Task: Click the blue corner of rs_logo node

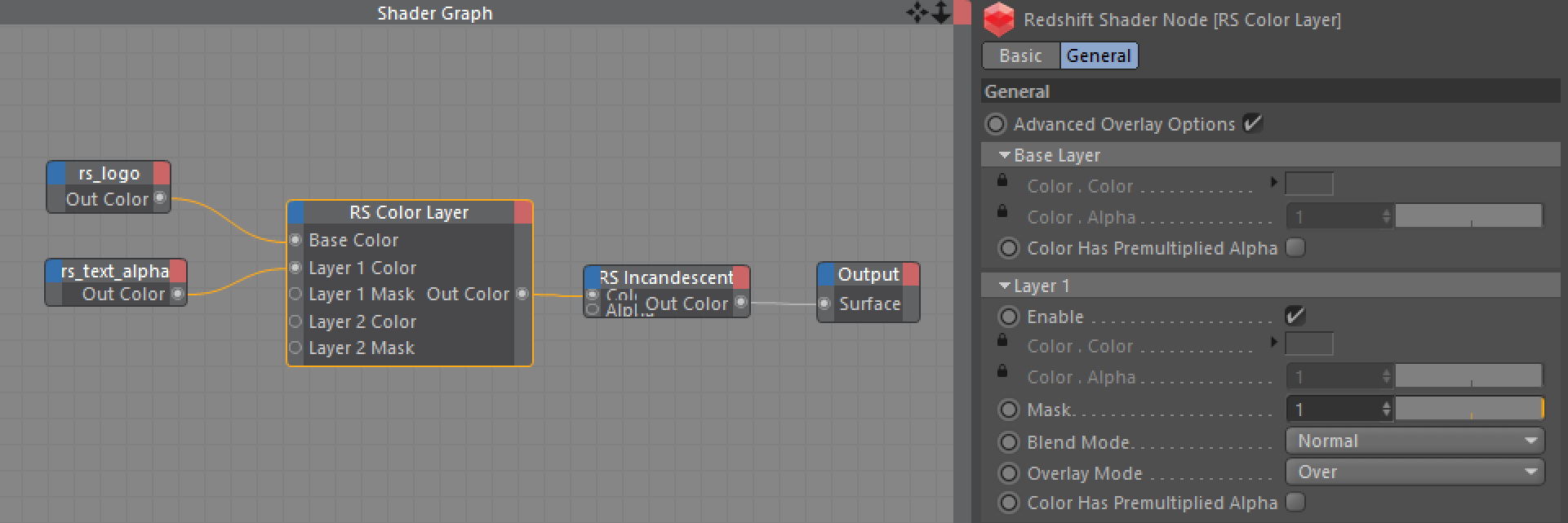Action: pos(56,173)
